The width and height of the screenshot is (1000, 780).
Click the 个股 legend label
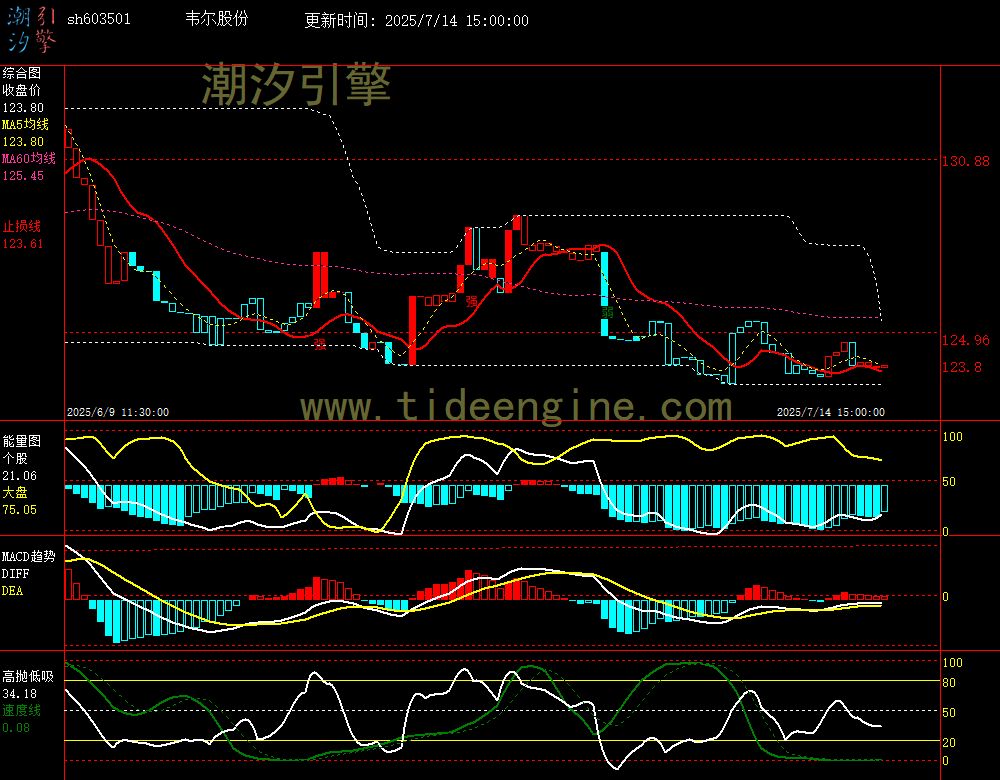coord(15,458)
